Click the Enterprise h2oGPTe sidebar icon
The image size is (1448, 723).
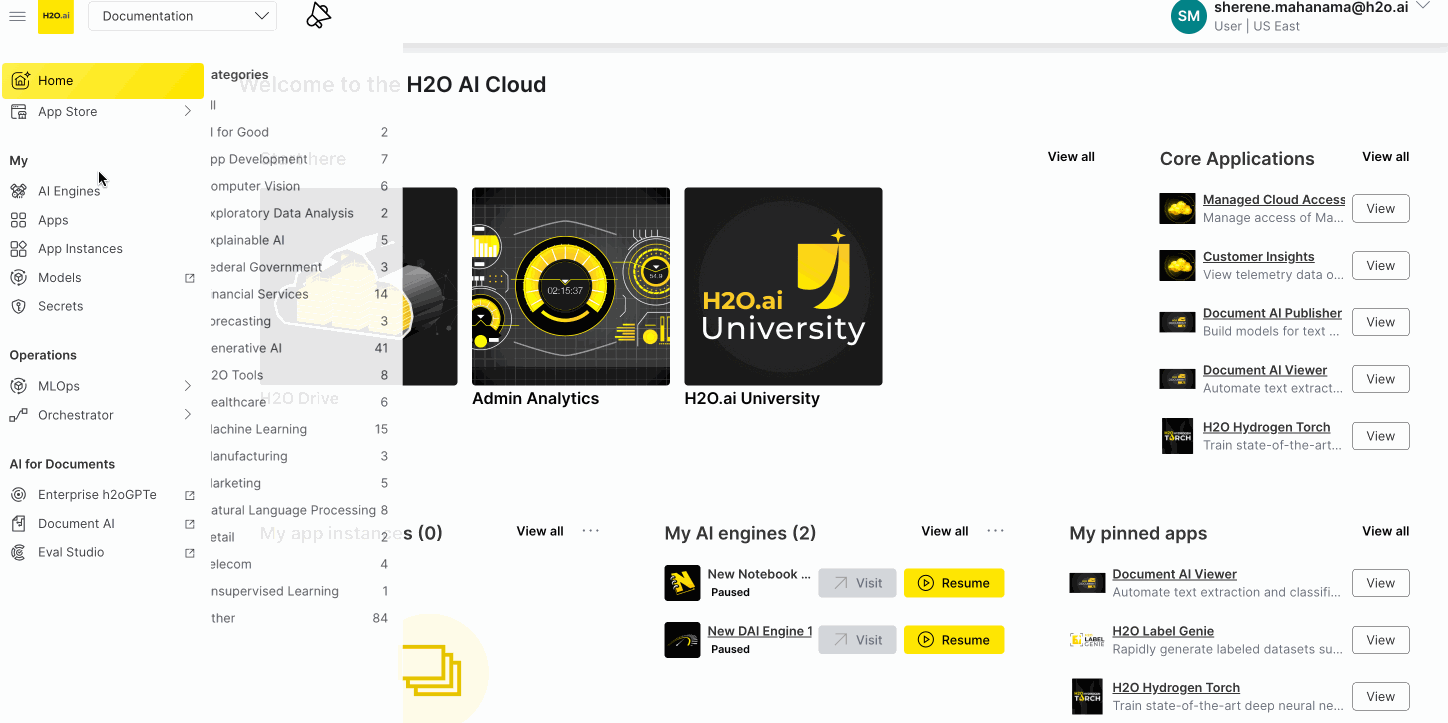(19, 494)
